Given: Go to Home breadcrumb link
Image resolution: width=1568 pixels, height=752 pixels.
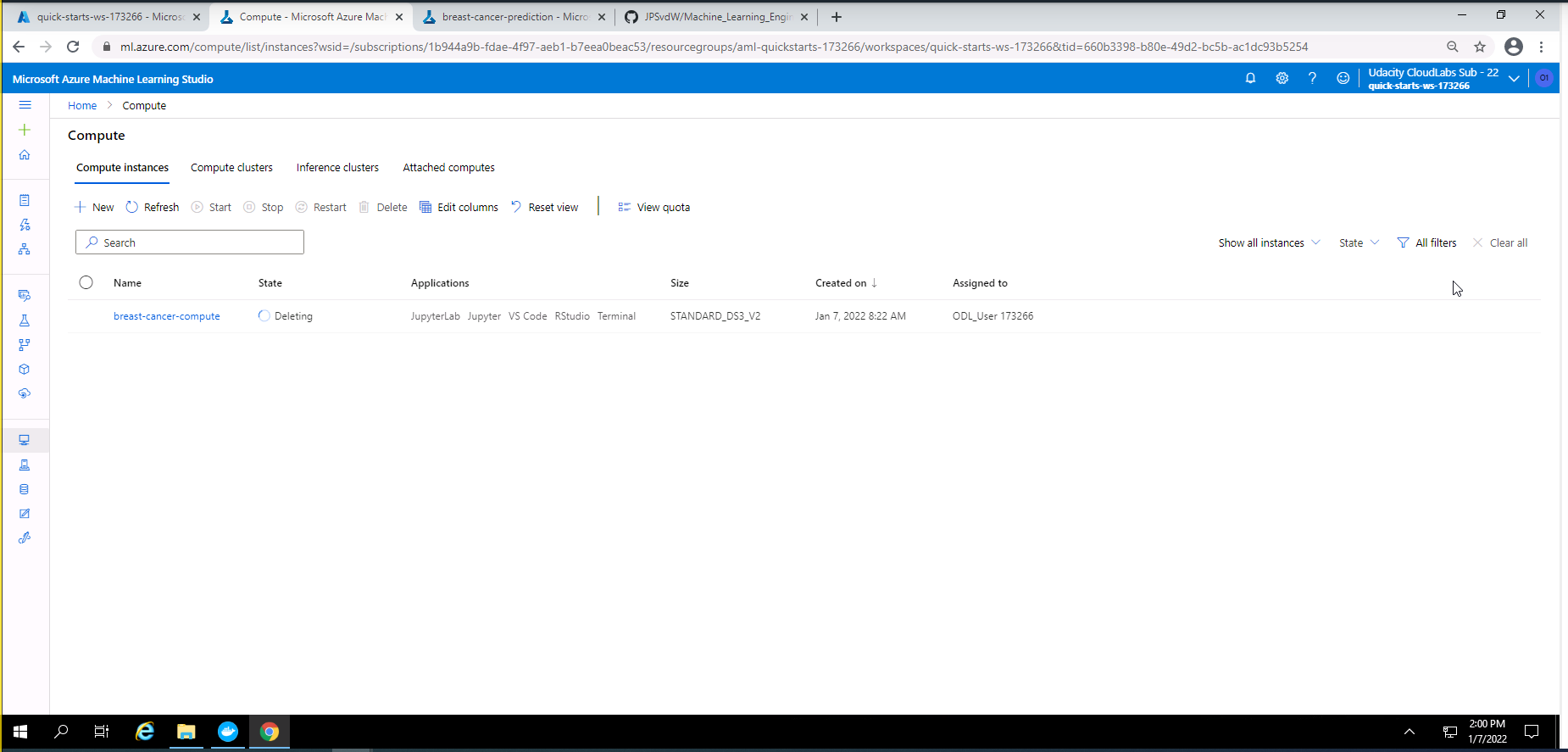Looking at the screenshot, I should pyautogui.click(x=82, y=106).
